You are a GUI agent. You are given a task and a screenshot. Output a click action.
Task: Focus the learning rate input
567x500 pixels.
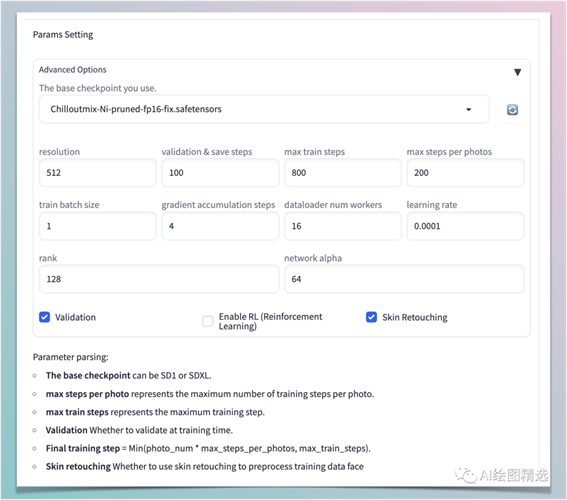click(465, 226)
